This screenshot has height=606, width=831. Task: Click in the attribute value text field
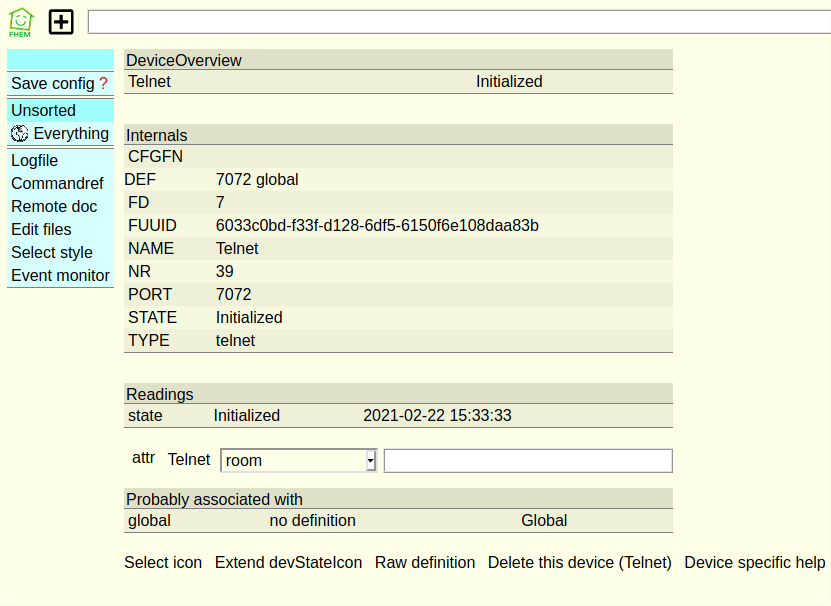click(528, 460)
